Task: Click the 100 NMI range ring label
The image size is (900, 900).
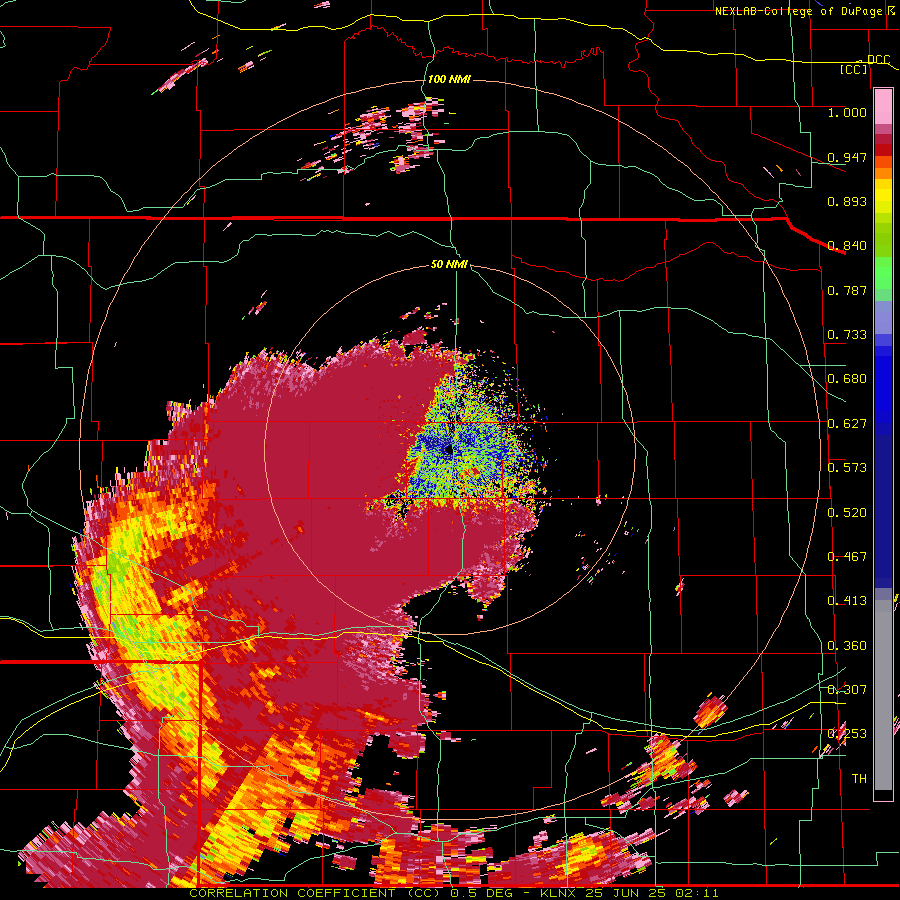Action: [x=449, y=79]
